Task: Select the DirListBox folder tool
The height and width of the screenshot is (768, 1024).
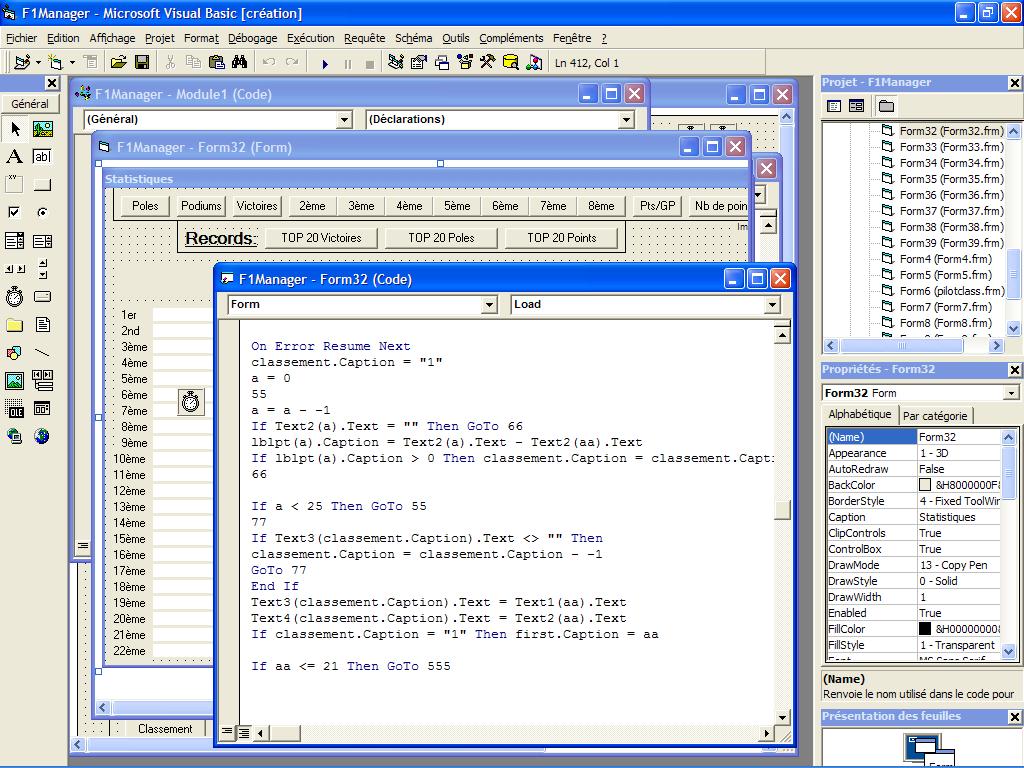Action: point(14,325)
